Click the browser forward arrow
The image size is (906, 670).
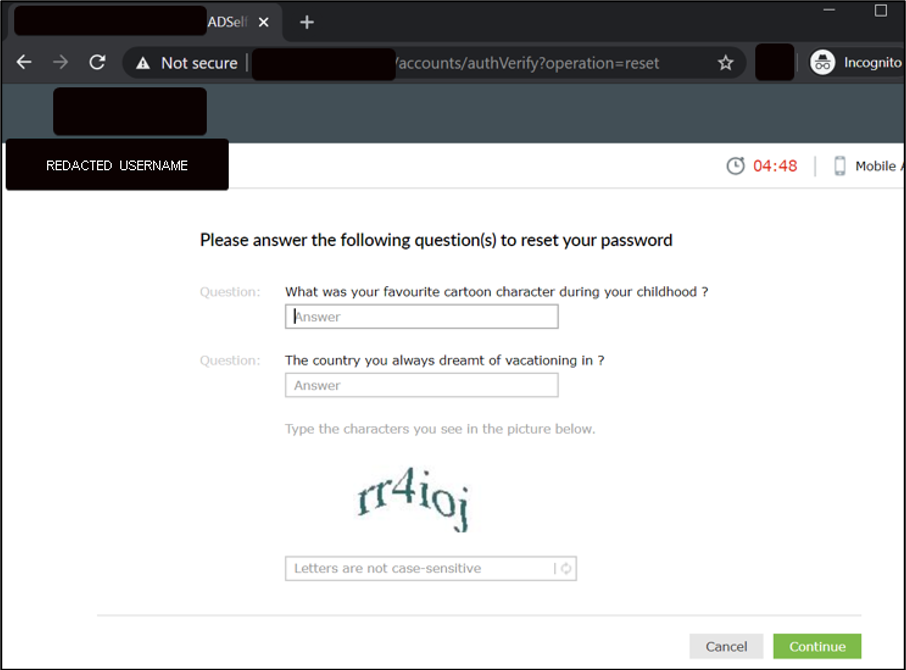click(60, 62)
